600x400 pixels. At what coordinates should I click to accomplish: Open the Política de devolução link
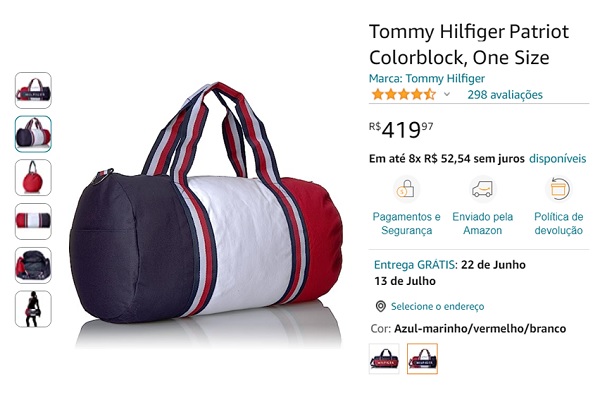[559, 224]
